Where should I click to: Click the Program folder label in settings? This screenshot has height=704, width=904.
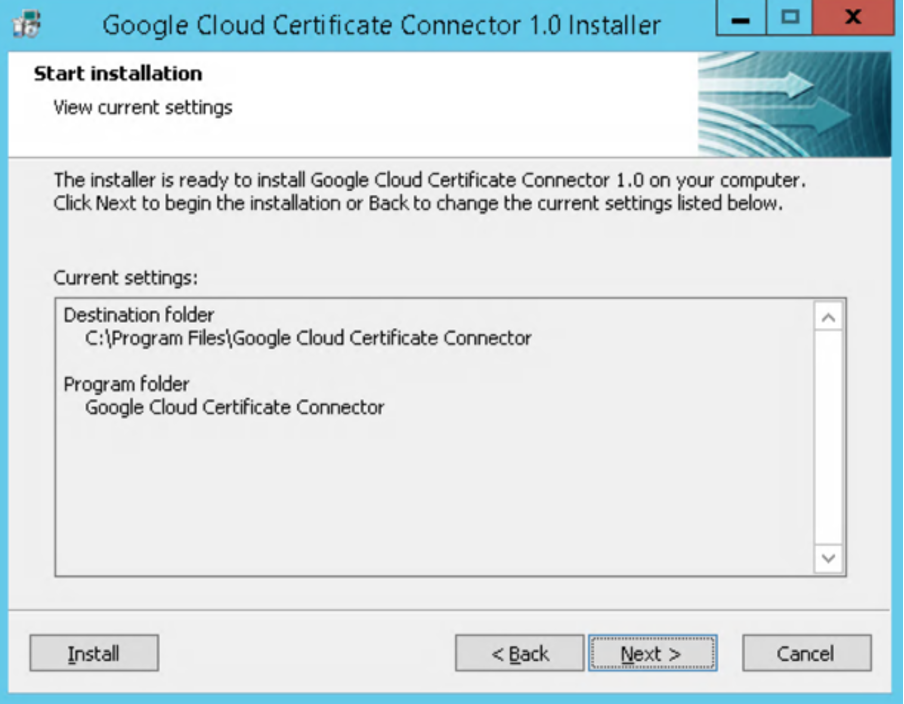[126, 384]
